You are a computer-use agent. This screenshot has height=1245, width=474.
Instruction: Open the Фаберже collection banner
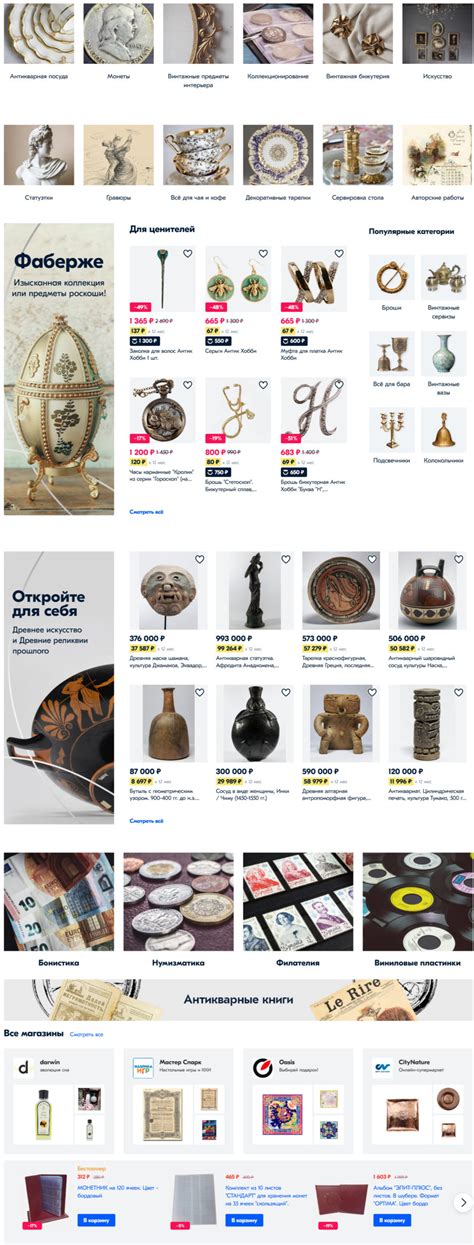(59, 369)
